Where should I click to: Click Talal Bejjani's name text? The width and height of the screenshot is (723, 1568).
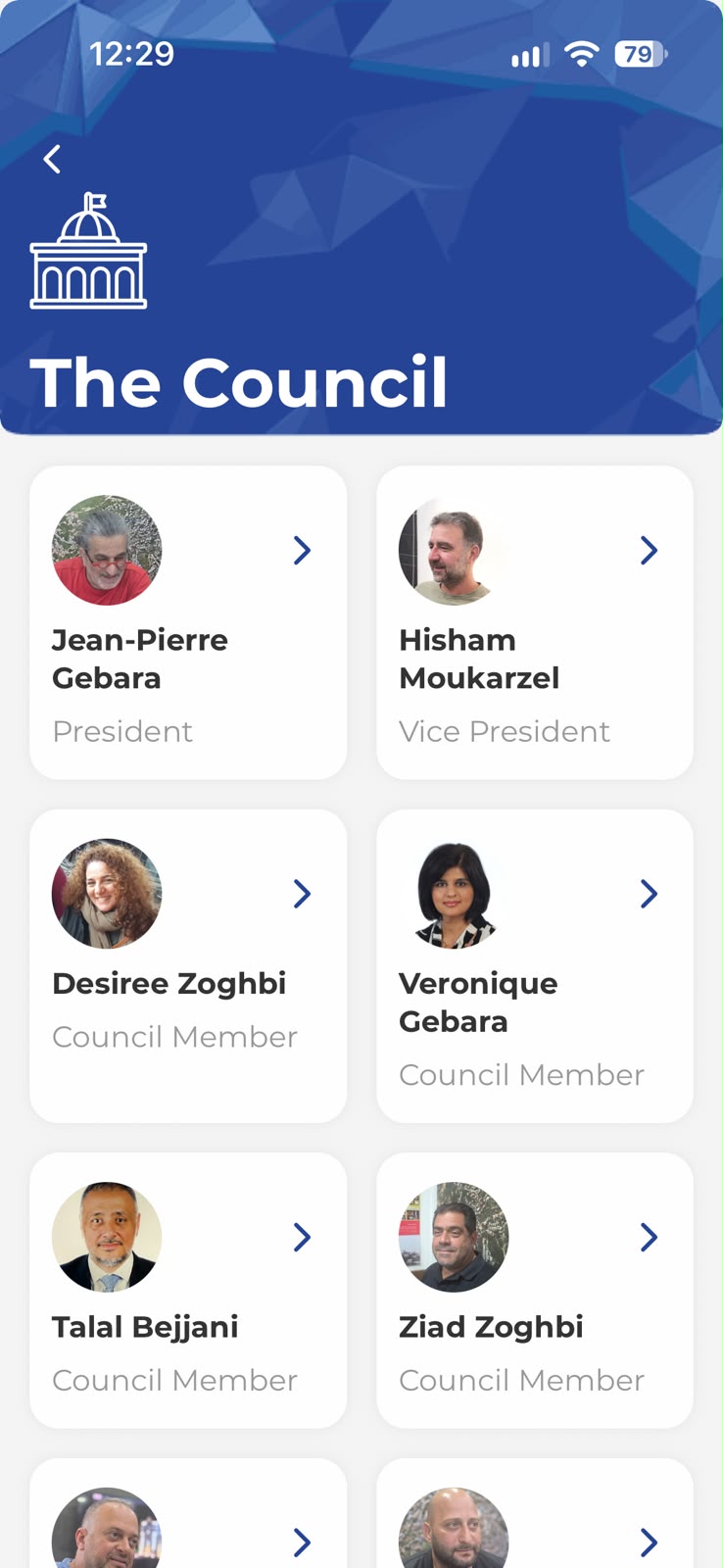point(145,1327)
